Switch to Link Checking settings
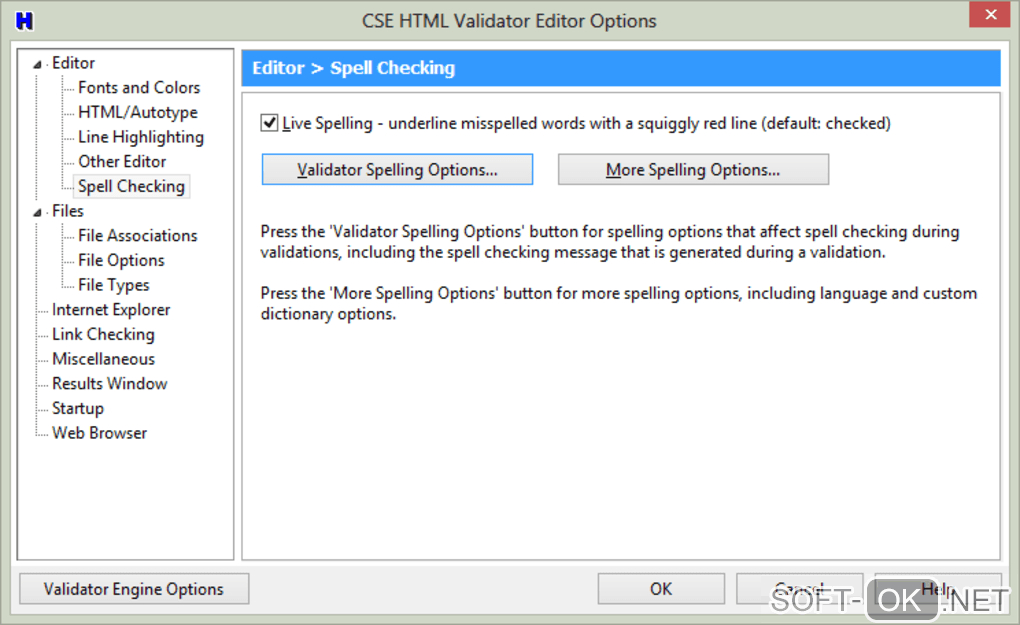This screenshot has height=625, width=1020. 103,334
